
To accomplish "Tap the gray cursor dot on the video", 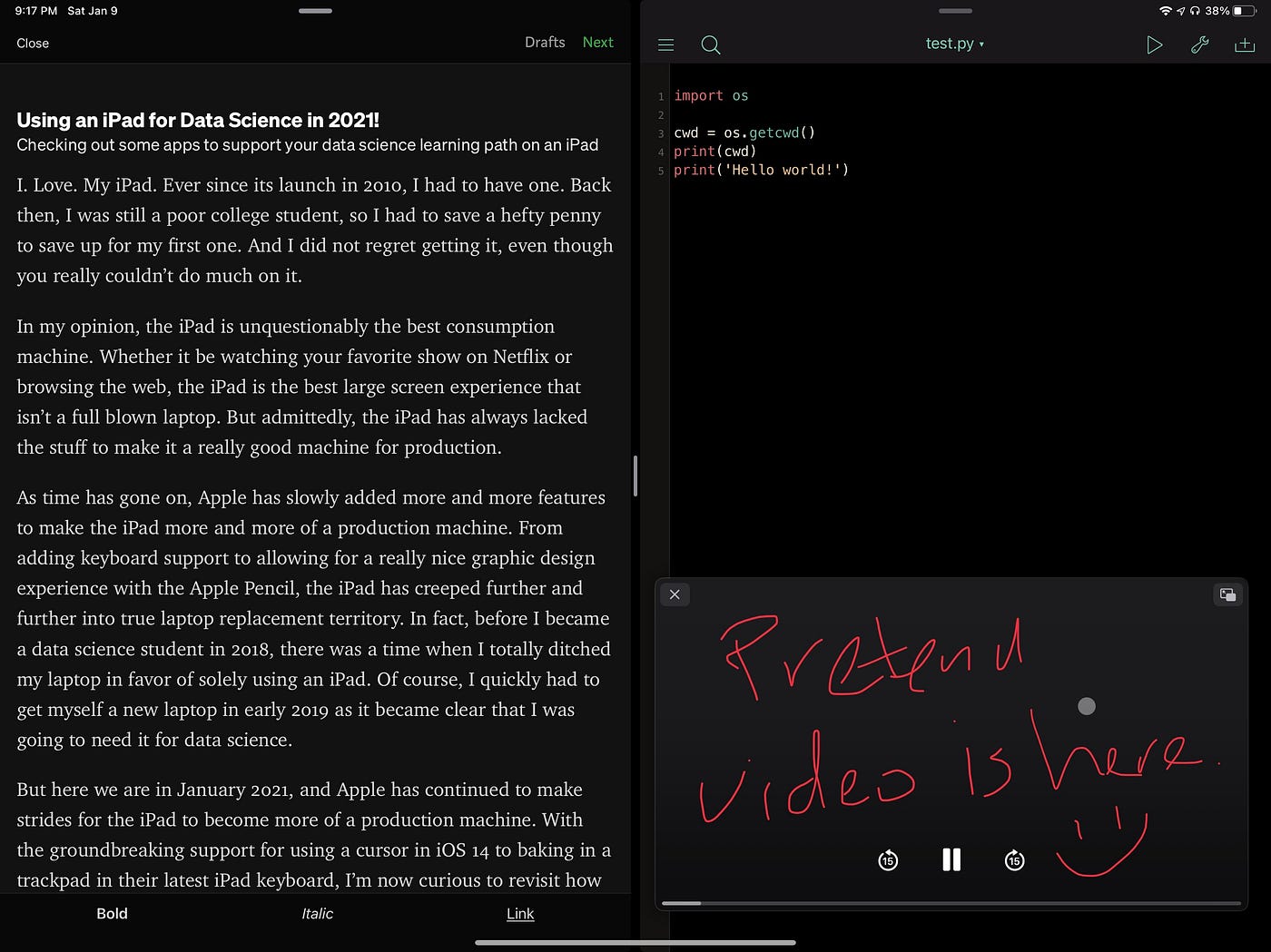I will coord(1087,706).
